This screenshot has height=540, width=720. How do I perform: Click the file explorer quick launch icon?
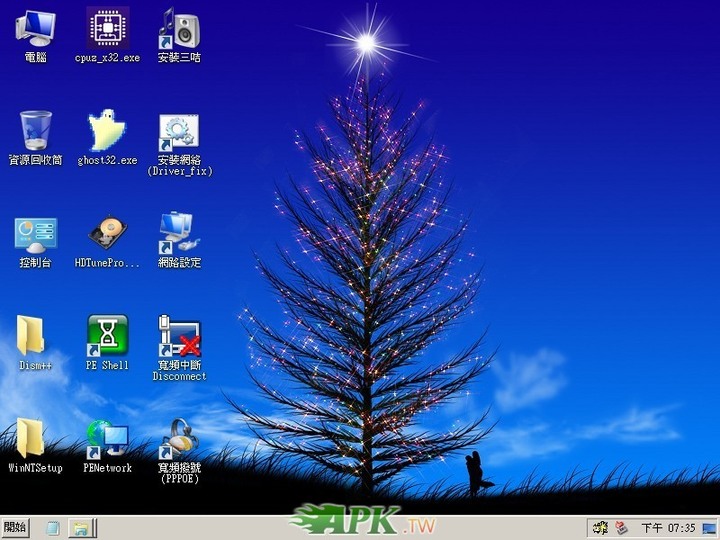[x=81, y=528]
